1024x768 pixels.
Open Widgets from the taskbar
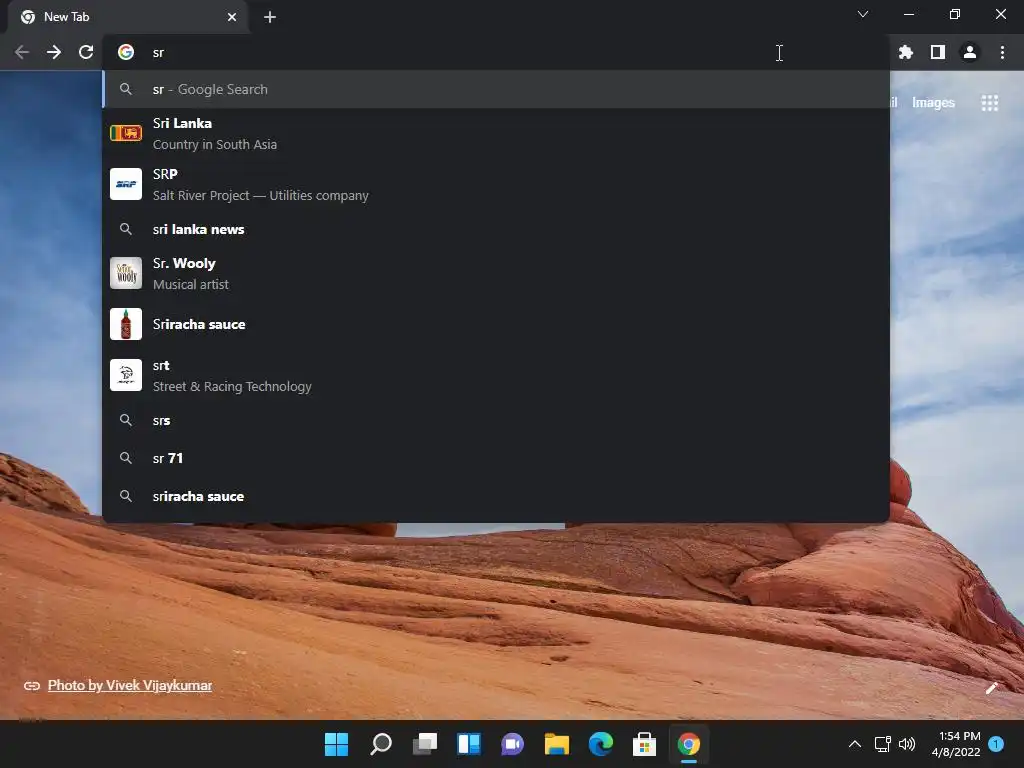(469, 744)
